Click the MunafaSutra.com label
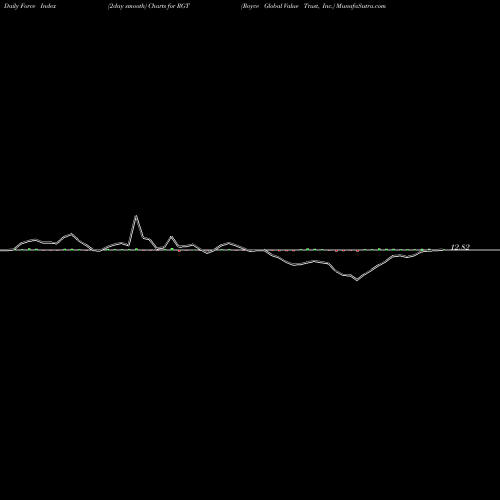 pyautogui.click(x=361, y=6)
